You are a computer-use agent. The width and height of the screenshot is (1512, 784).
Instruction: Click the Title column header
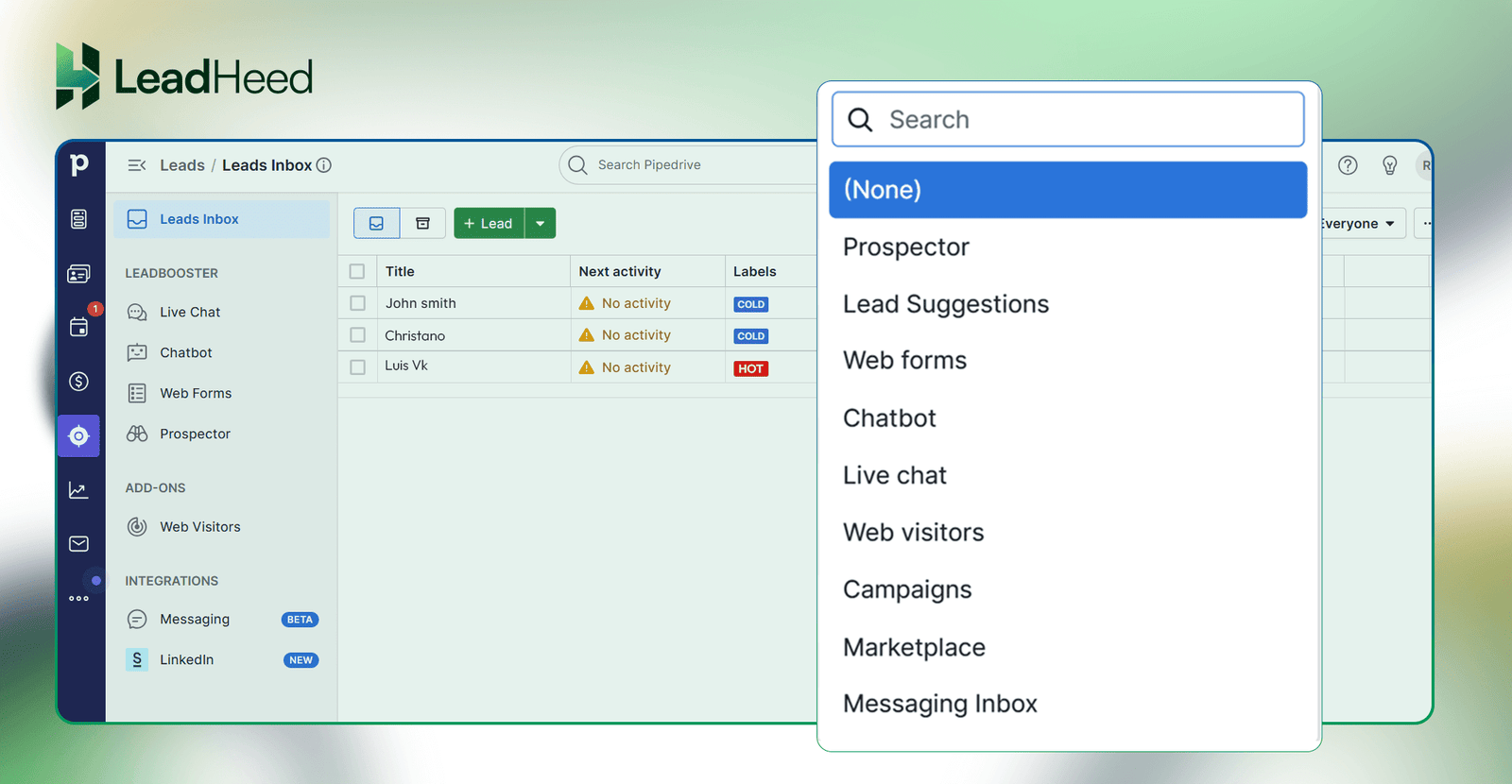tap(400, 271)
